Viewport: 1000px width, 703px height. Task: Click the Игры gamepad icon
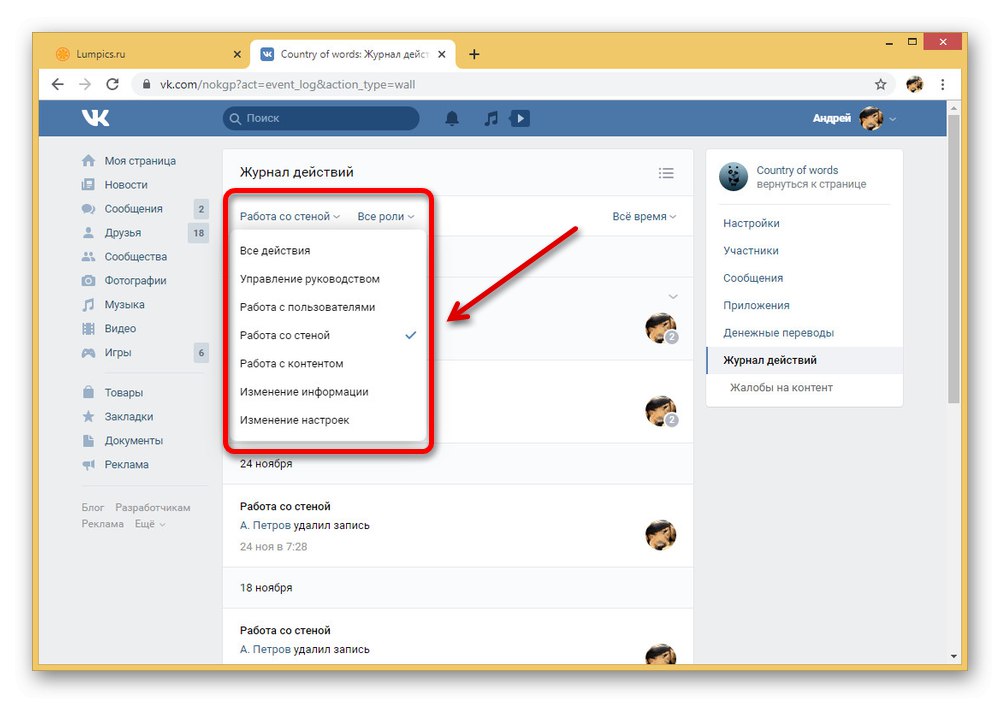(89, 353)
